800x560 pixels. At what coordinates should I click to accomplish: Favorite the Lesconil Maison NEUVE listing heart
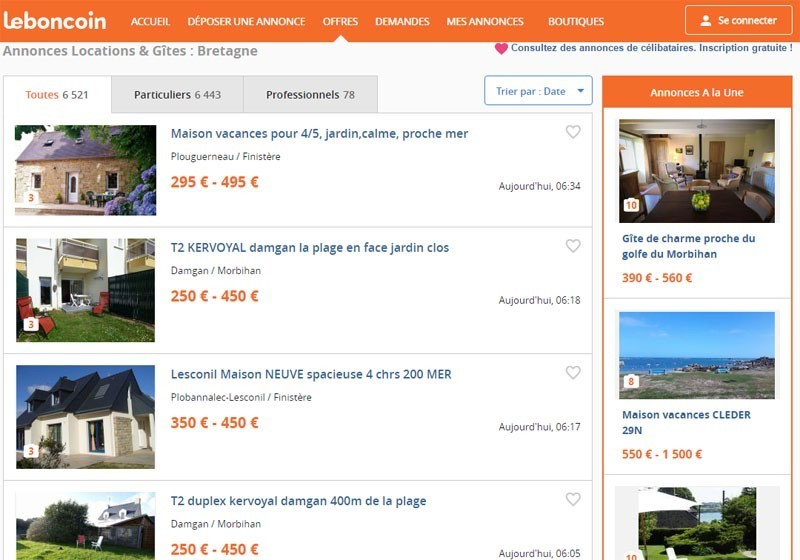[x=573, y=373]
